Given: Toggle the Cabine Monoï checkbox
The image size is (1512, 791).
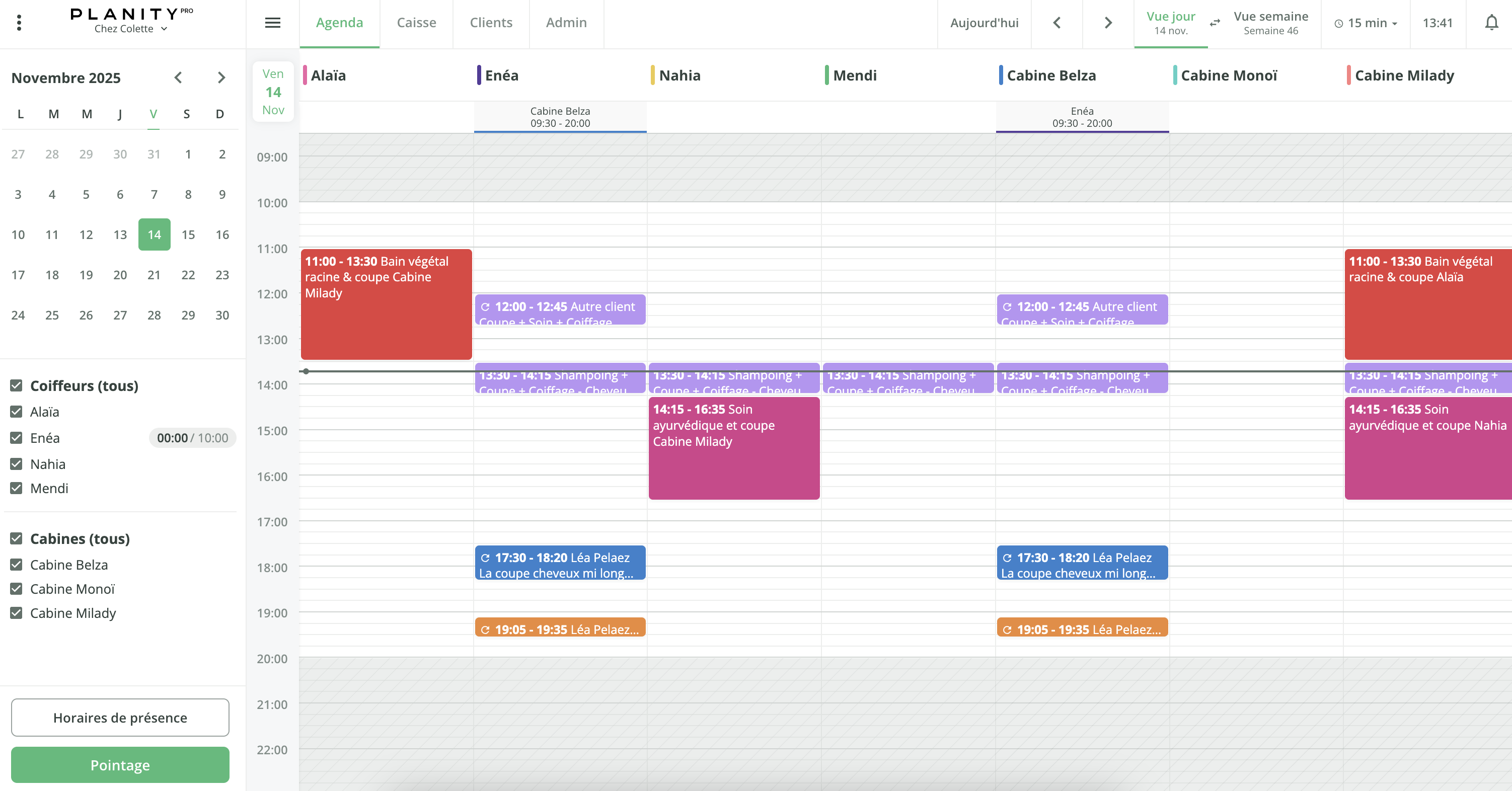Looking at the screenshot, I should point(17,589).
